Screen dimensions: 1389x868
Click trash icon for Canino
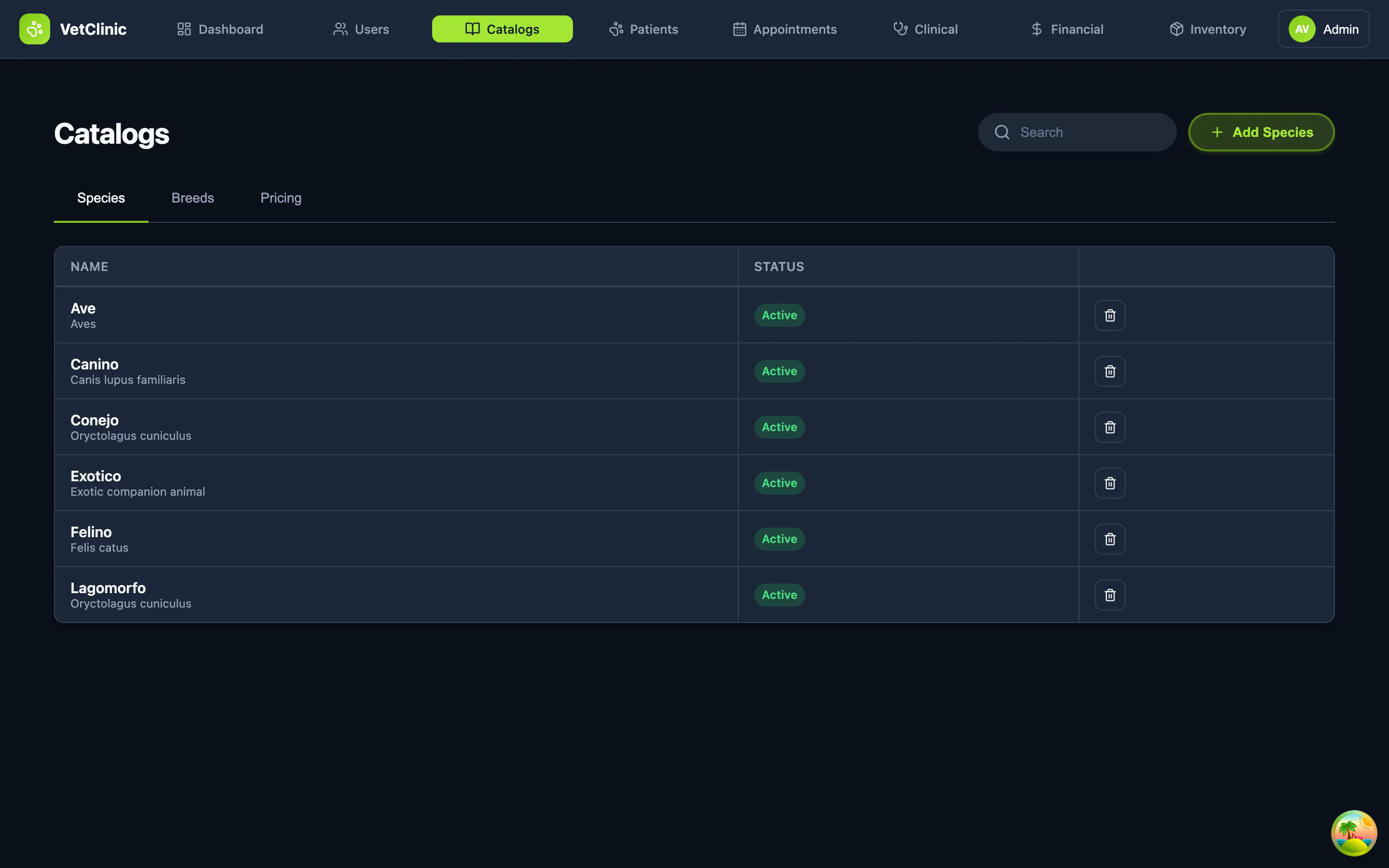[1109, 371]
